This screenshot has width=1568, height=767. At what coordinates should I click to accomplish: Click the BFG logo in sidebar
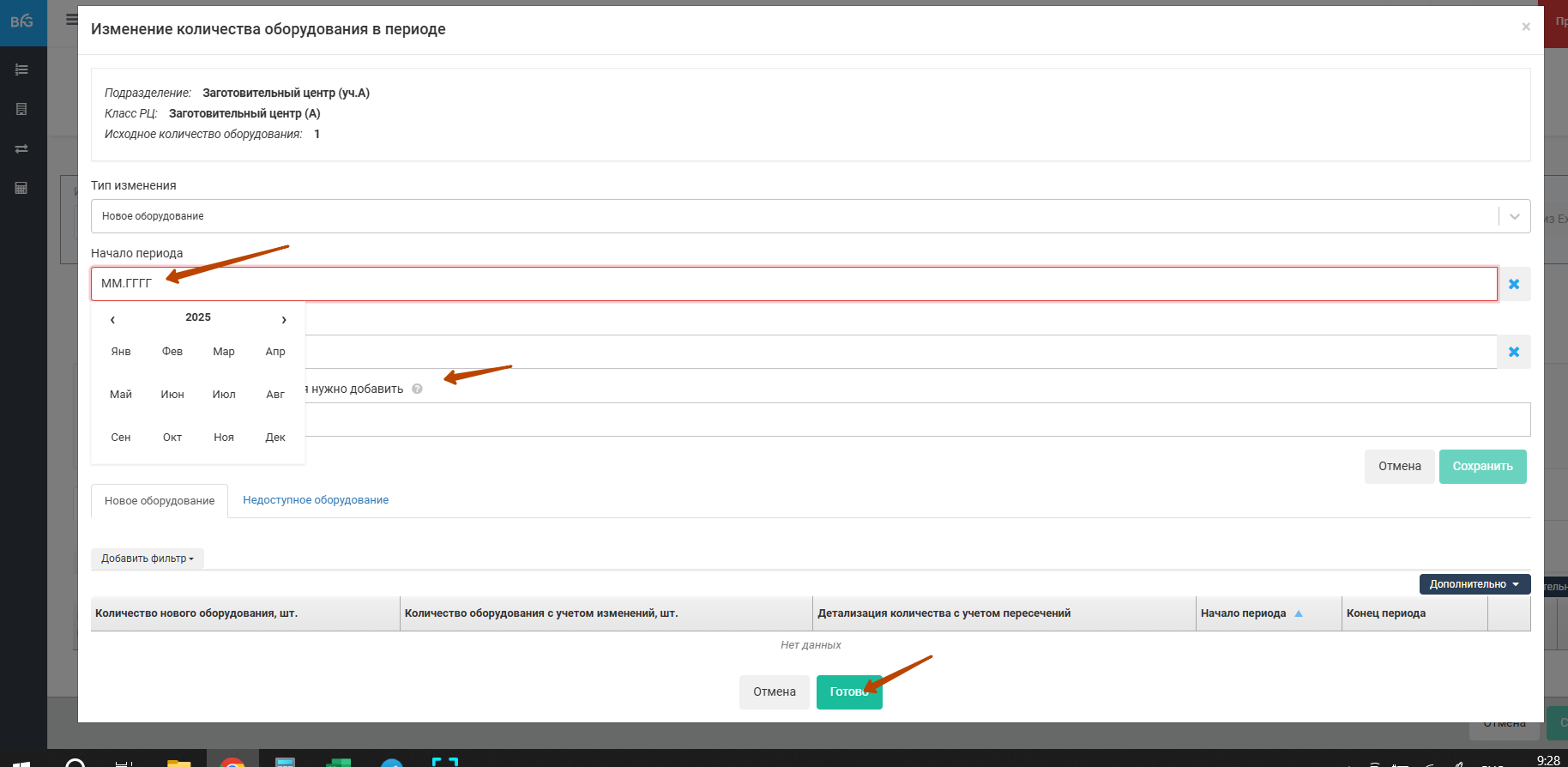22,21
